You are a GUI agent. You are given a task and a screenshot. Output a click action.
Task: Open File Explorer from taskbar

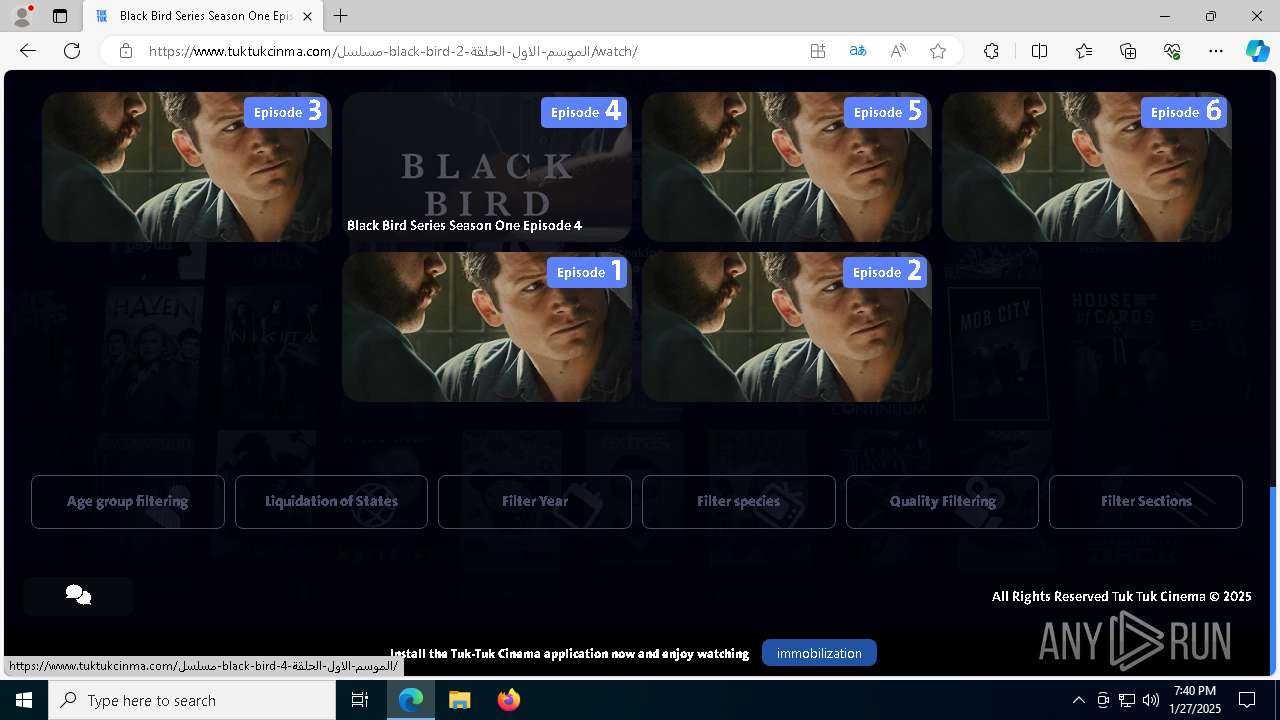(x=459, y=700)
